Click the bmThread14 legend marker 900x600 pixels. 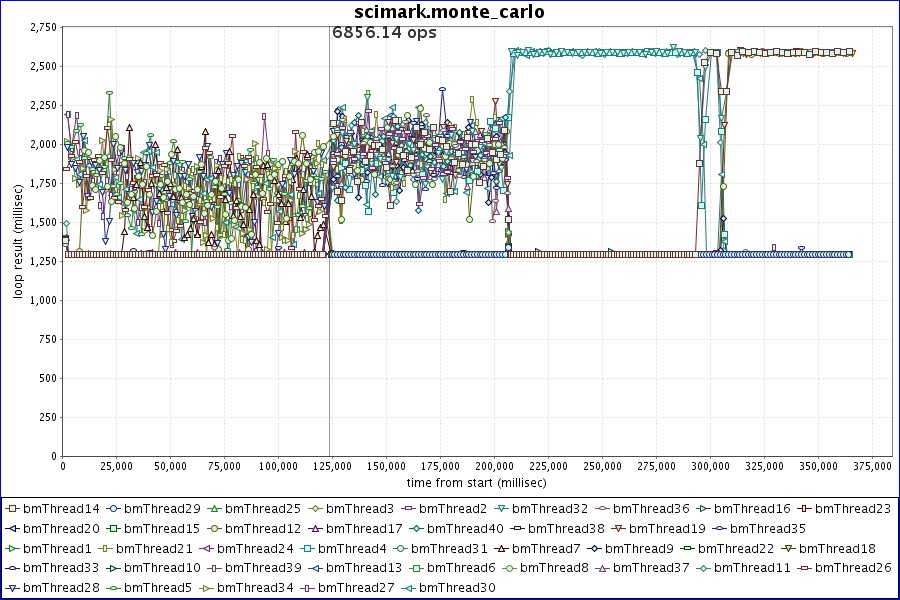(x=12, y=509)
